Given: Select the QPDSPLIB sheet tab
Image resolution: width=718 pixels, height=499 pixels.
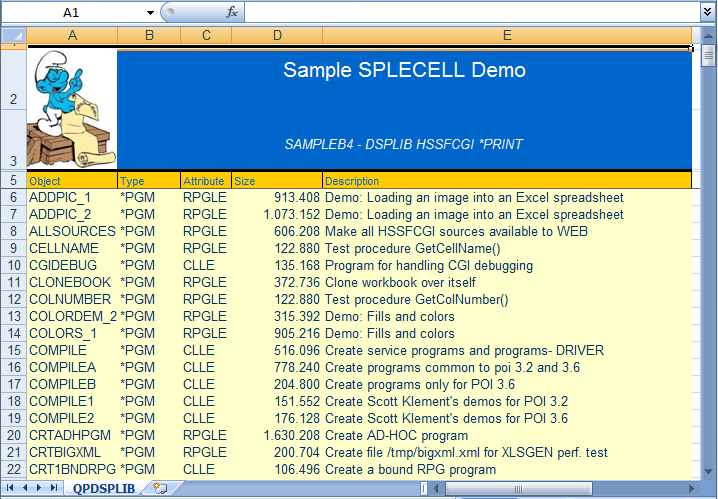Looking at the screenshot, I should [x=104, y=488].
